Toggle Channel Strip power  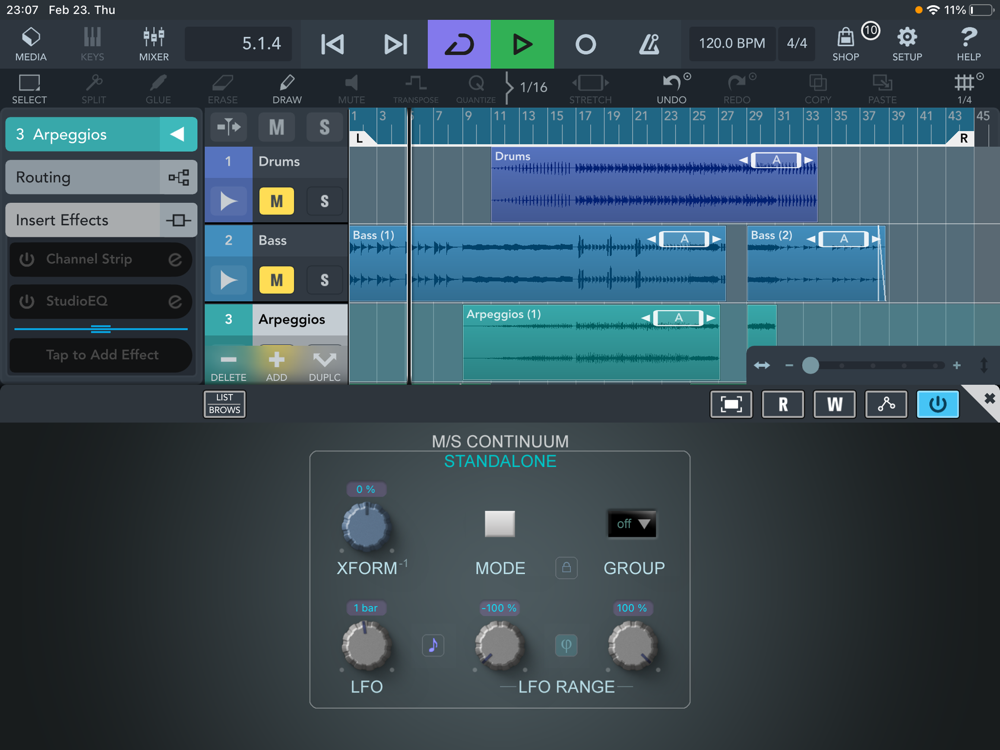click(27, 260)
